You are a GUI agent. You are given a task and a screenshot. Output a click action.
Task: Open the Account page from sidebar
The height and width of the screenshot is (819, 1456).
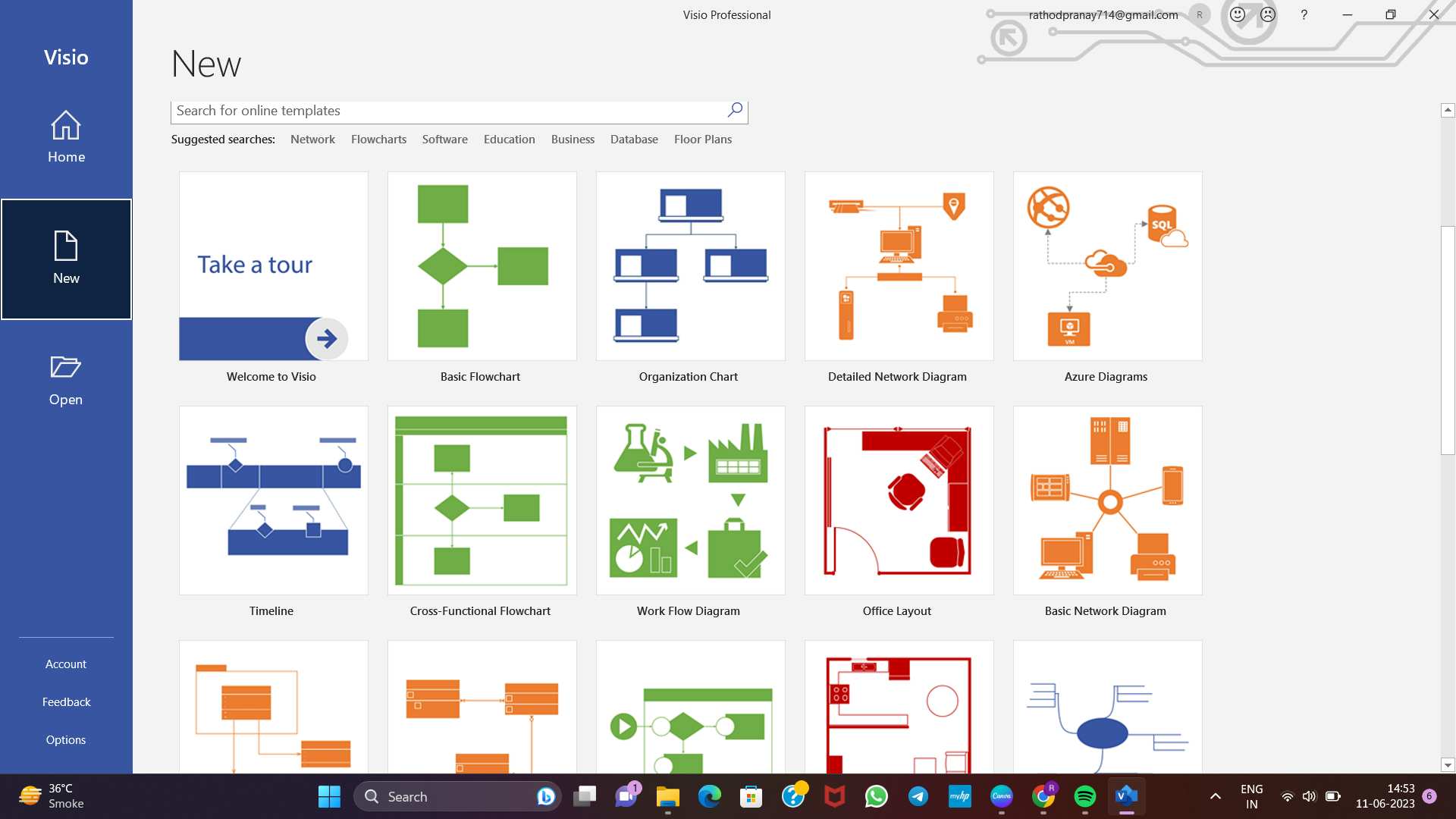click(66, 664)
